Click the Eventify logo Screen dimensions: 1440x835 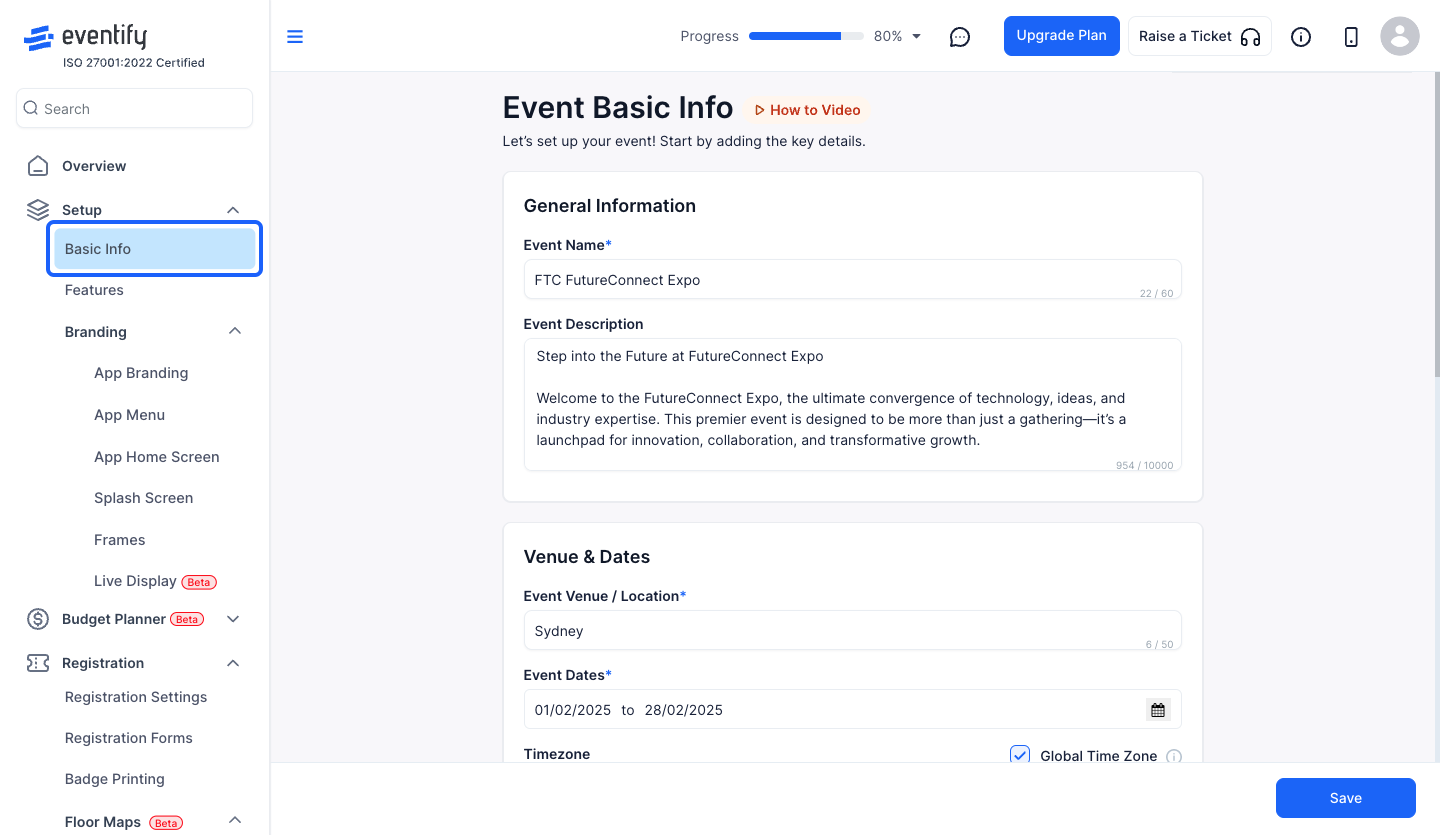(x=85, y=38)
